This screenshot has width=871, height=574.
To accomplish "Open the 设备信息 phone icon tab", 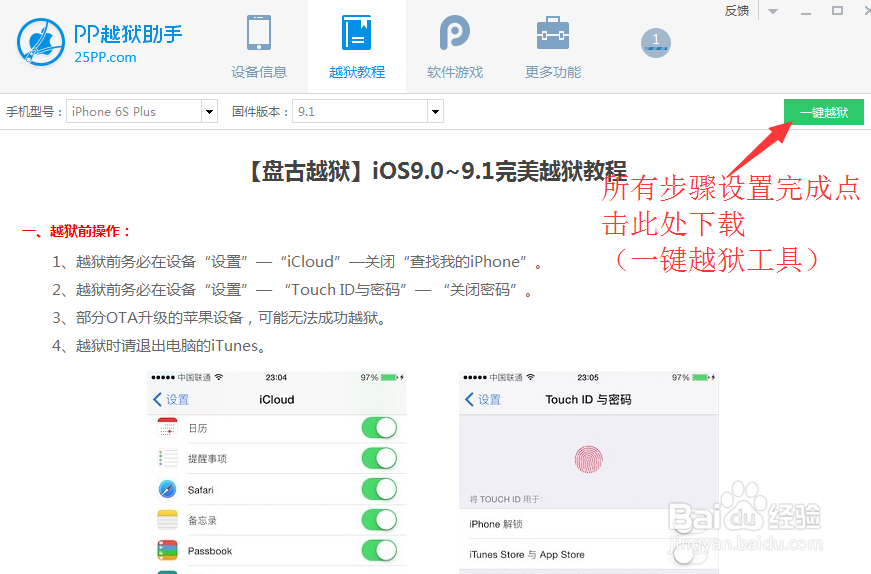I will (259, 33).
